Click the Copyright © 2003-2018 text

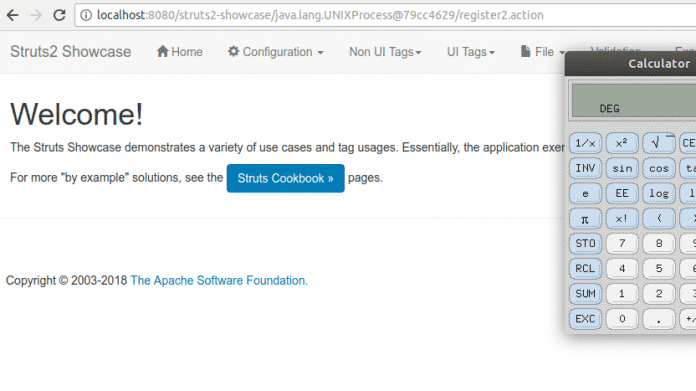(x=67, y=280)
